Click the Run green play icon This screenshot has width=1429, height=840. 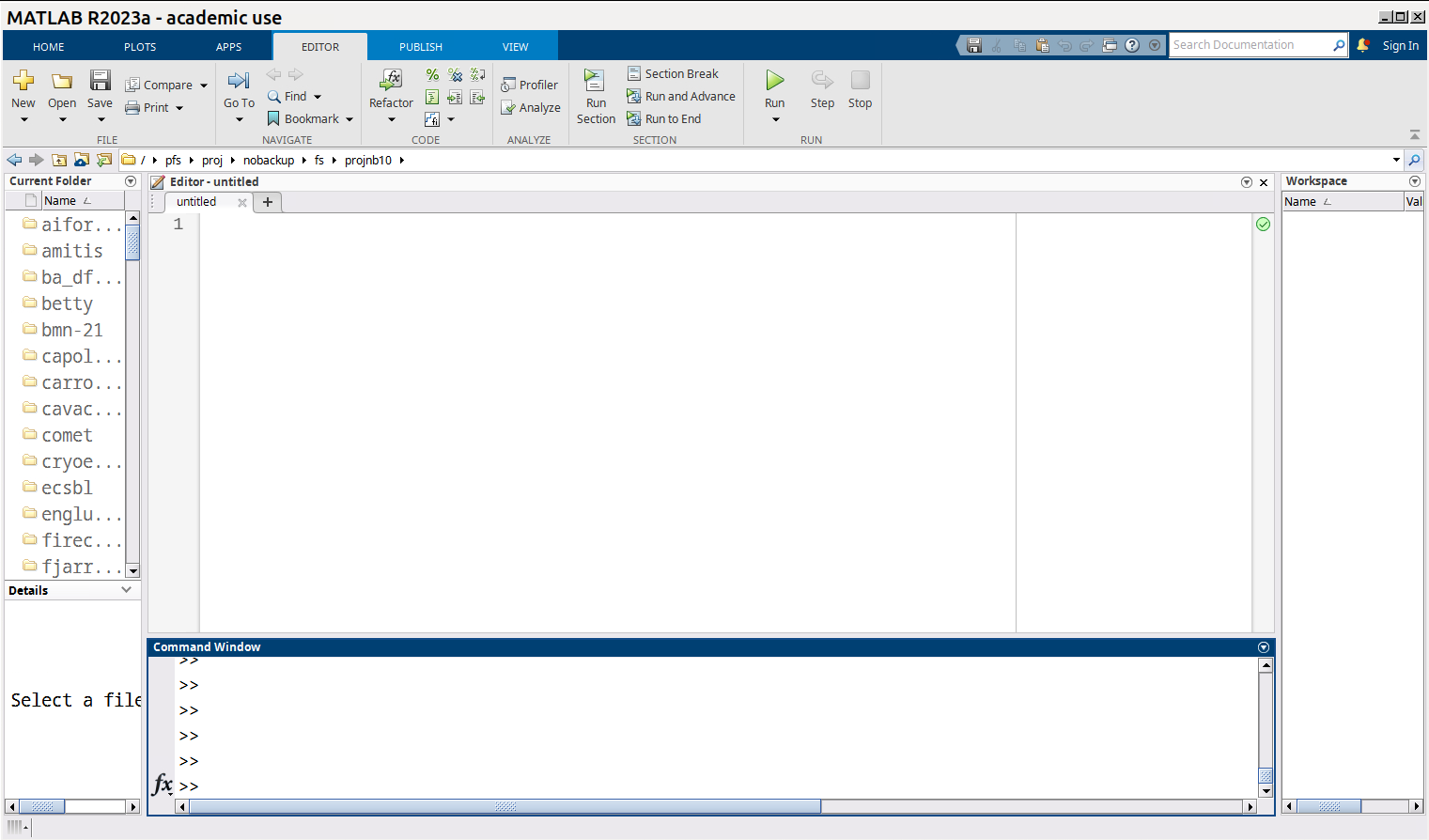click(774, 81)
